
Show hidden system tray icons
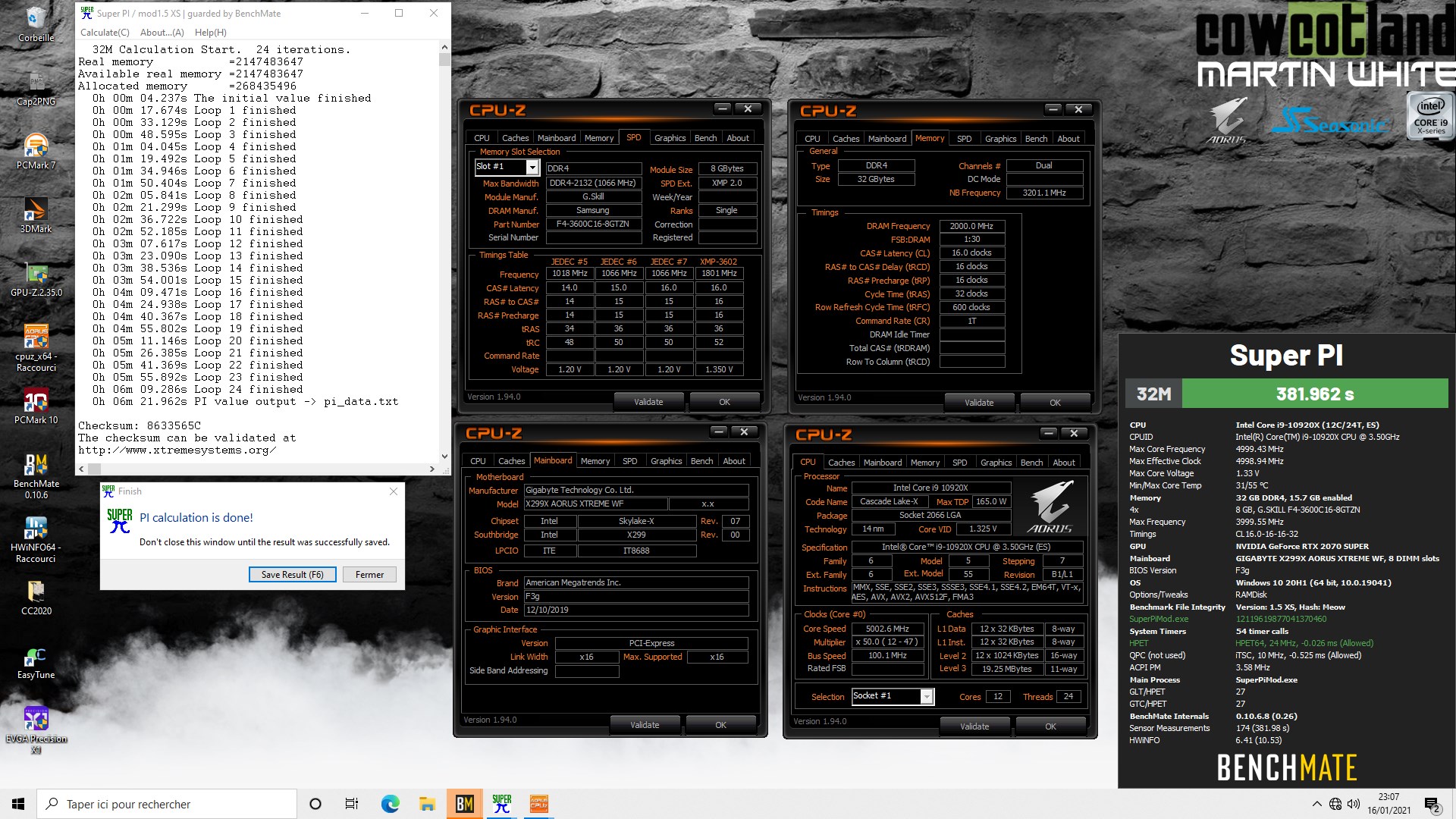[x=1316, y=804]
